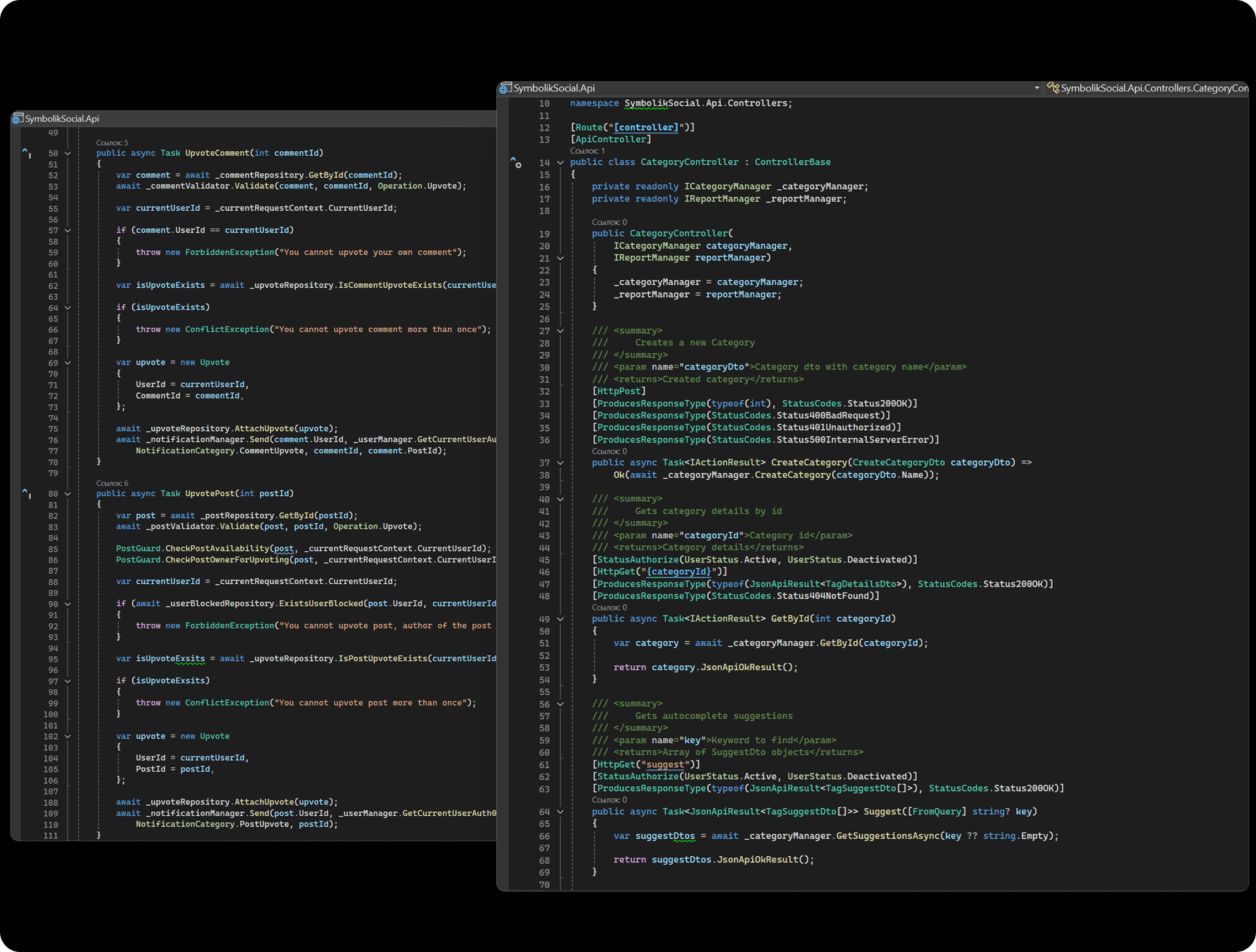Open the 'Ссылок: 6' references link above UpvotePost

(112, 483)
